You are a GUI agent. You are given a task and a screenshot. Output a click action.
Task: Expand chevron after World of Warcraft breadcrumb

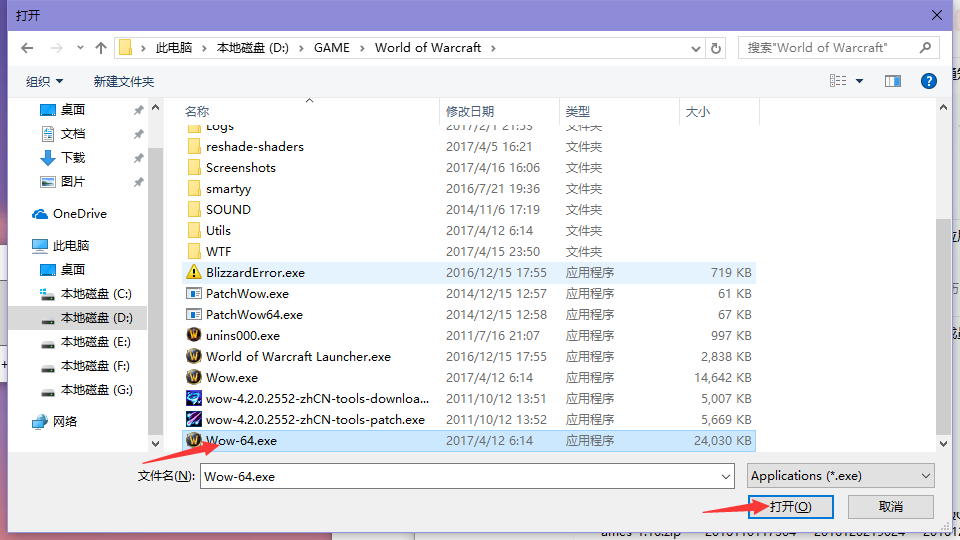[493, 48]
